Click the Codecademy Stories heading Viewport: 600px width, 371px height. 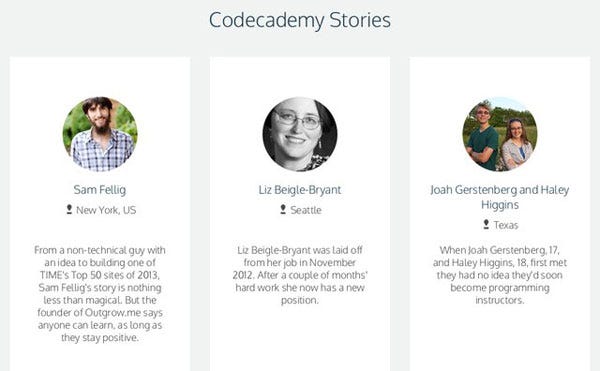pos(300,20)
